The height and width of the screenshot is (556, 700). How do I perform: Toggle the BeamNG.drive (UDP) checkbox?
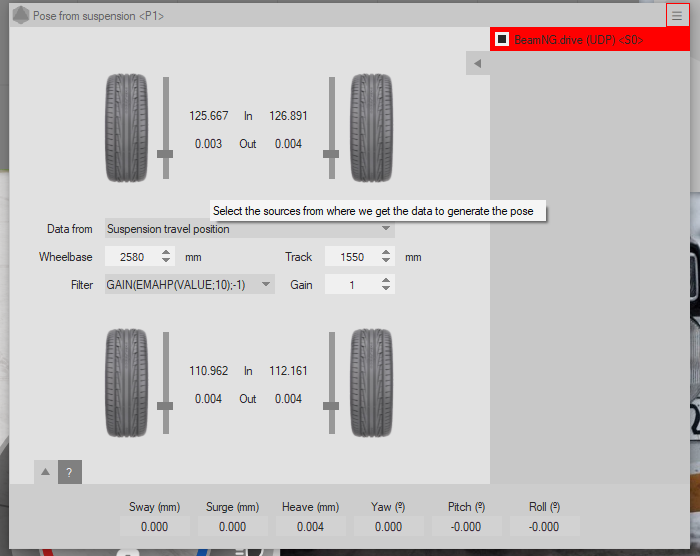(x=502, y=39)
